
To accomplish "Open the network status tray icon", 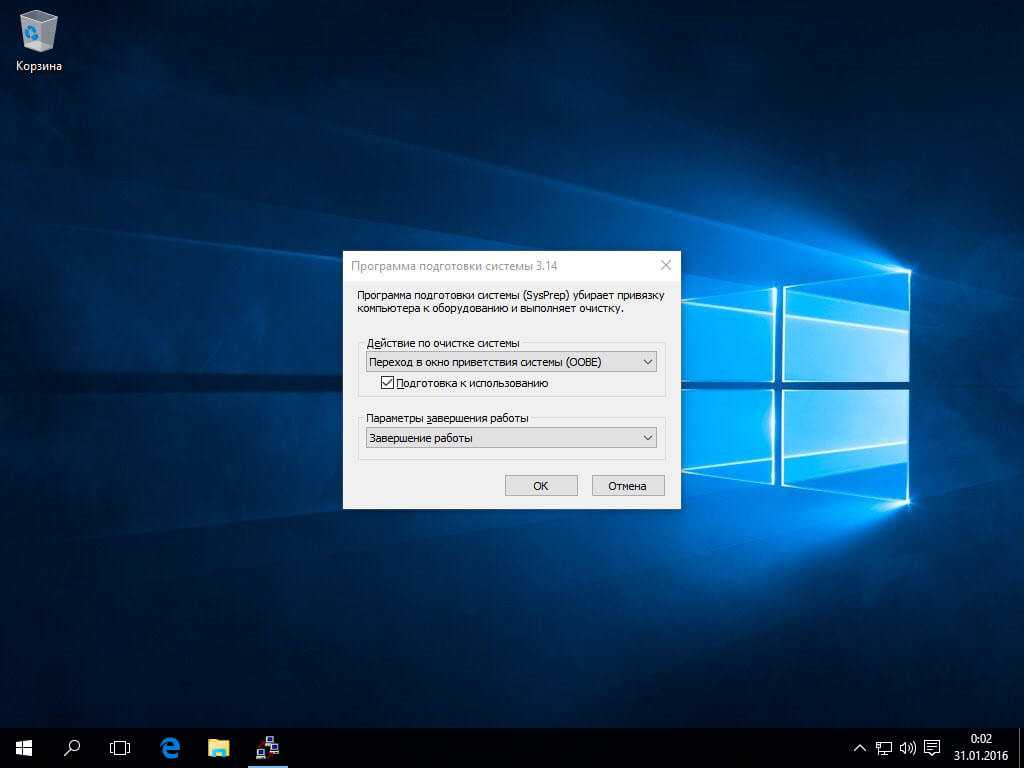I will (884, 748).
